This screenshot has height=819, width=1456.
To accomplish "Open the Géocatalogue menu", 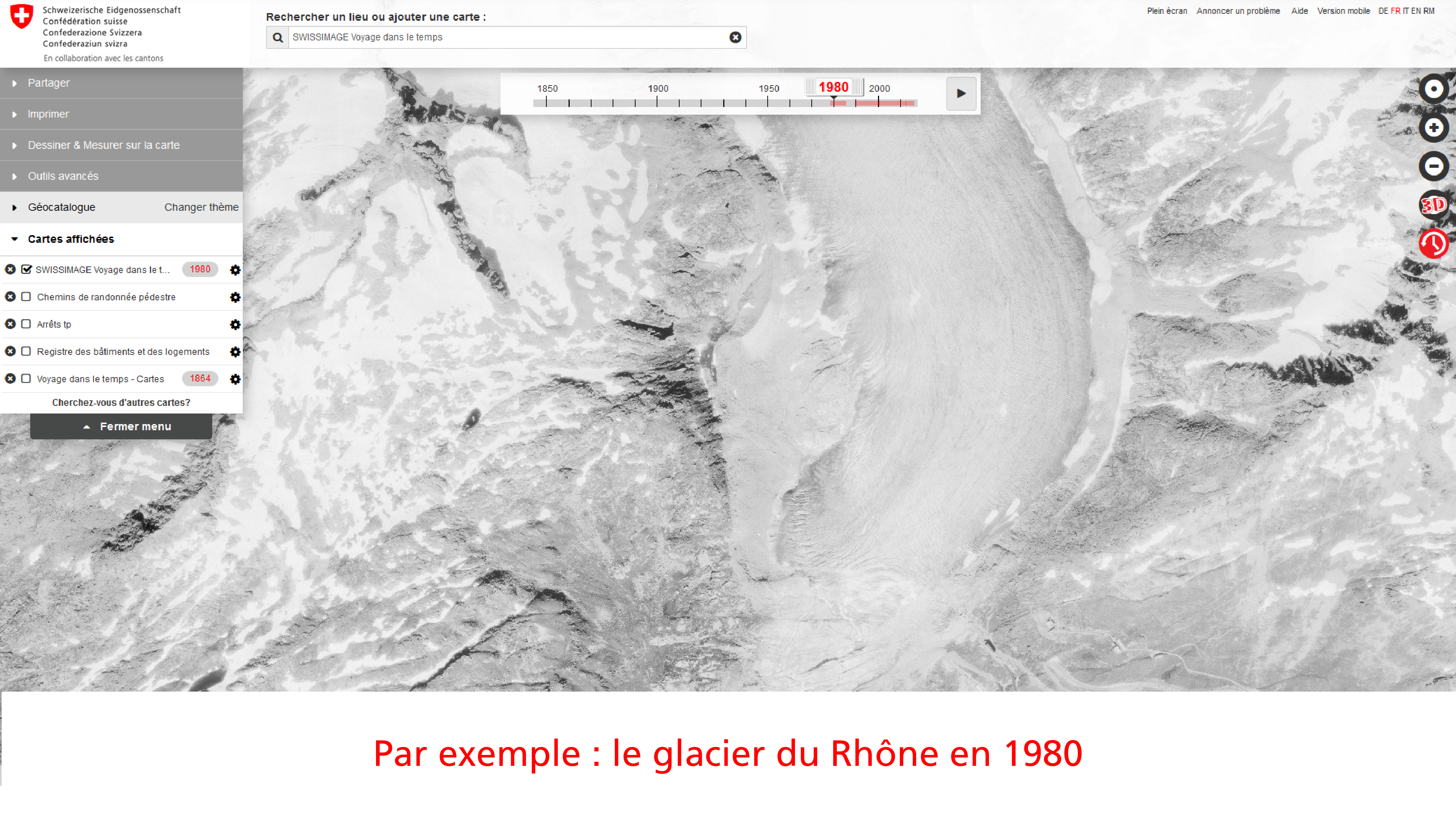I will point(62,207).
